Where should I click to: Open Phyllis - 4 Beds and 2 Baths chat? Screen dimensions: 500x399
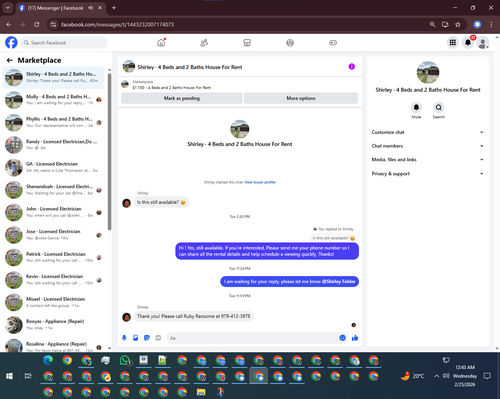(53, 122)
